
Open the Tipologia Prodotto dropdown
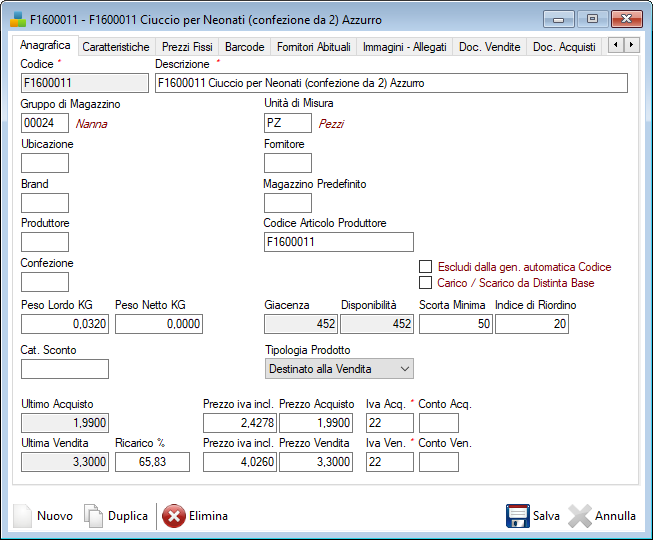point(338,369)
